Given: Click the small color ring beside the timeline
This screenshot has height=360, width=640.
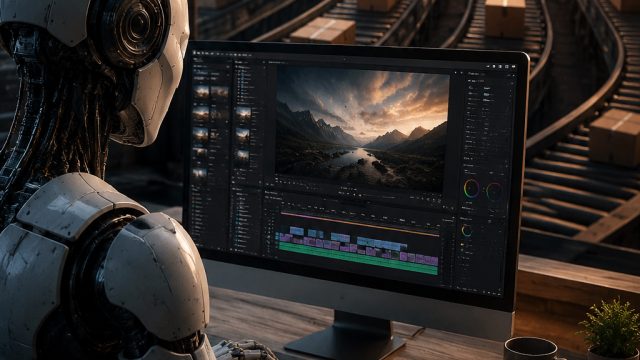Looking at the screenshot, I should point(467,231).
